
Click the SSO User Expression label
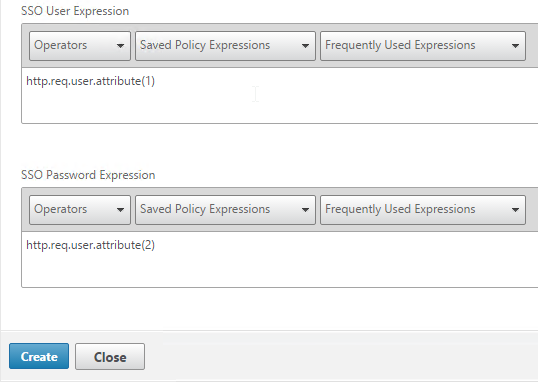pos(75,11)
